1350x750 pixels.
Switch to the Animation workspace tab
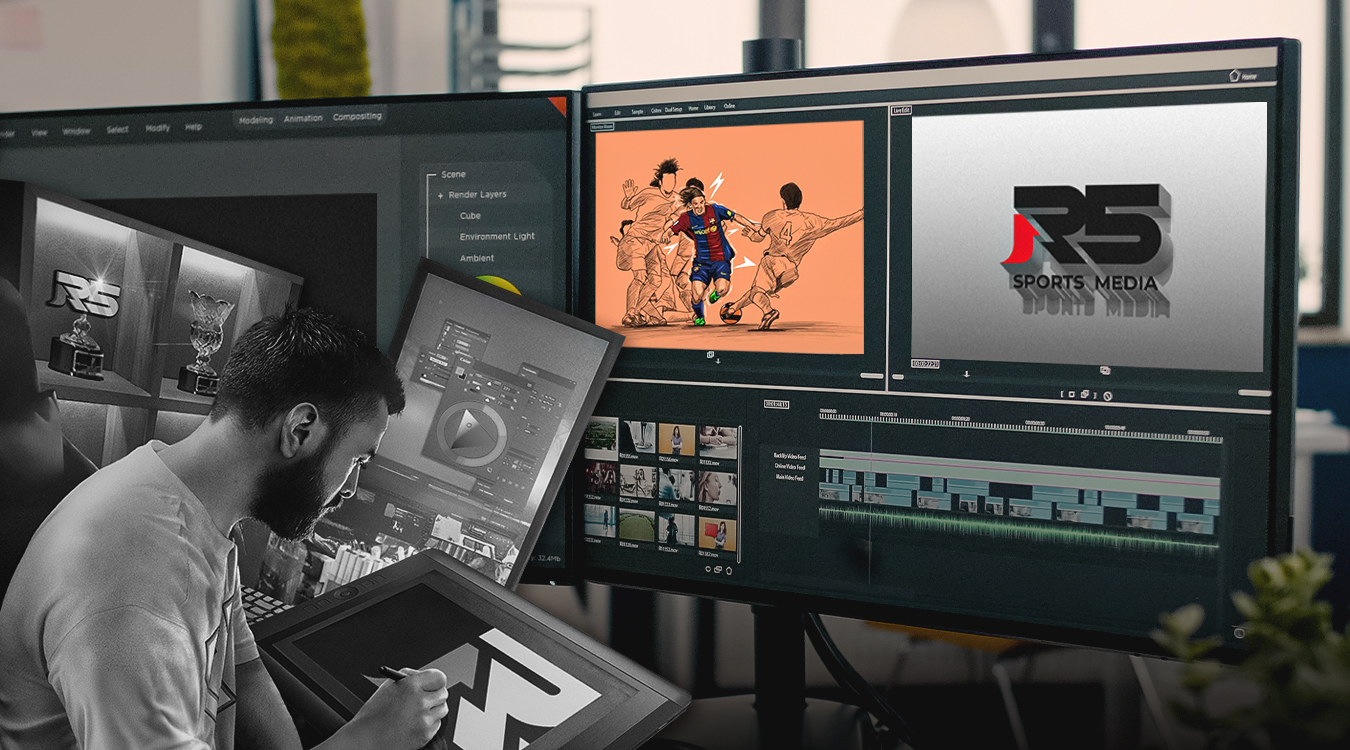pos(303,118)
